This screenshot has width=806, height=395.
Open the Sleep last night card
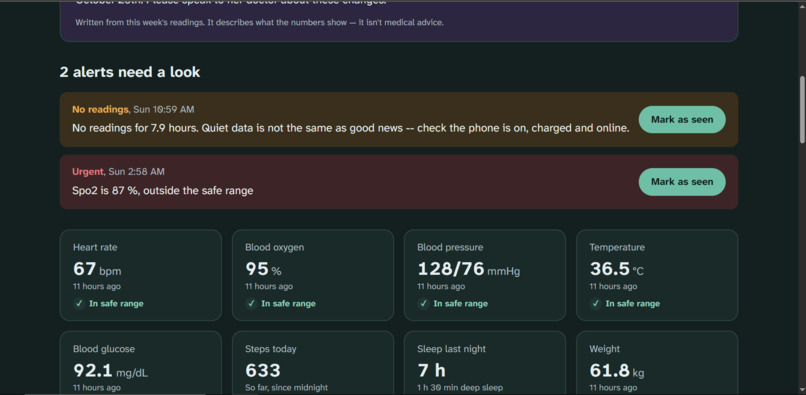[x=485, y=363]
